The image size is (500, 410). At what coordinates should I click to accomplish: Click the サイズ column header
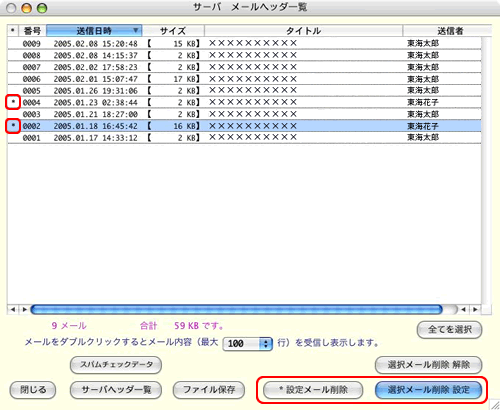tap(173, 31)
